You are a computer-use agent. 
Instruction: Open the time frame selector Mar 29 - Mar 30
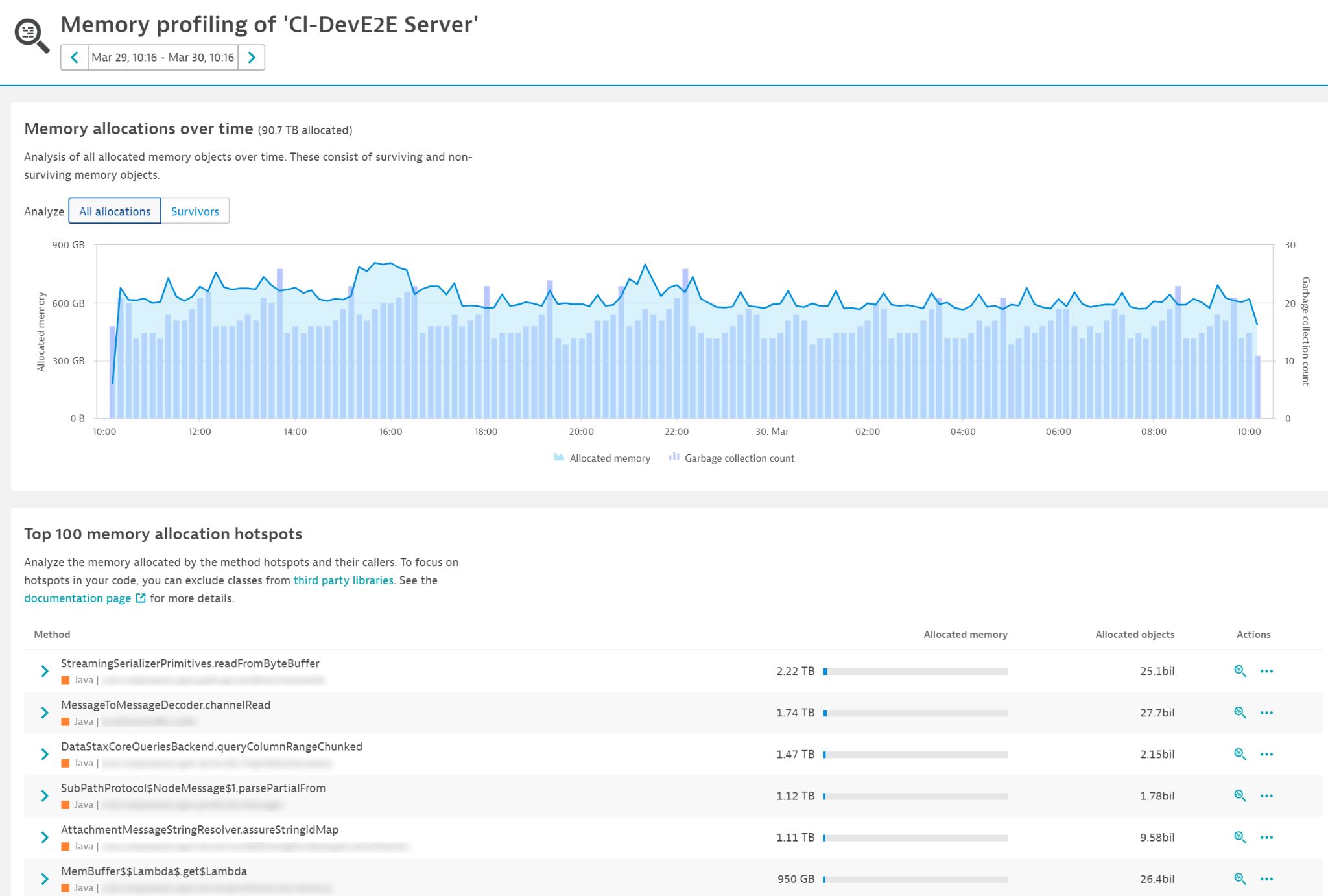click(x=163, y=58)
